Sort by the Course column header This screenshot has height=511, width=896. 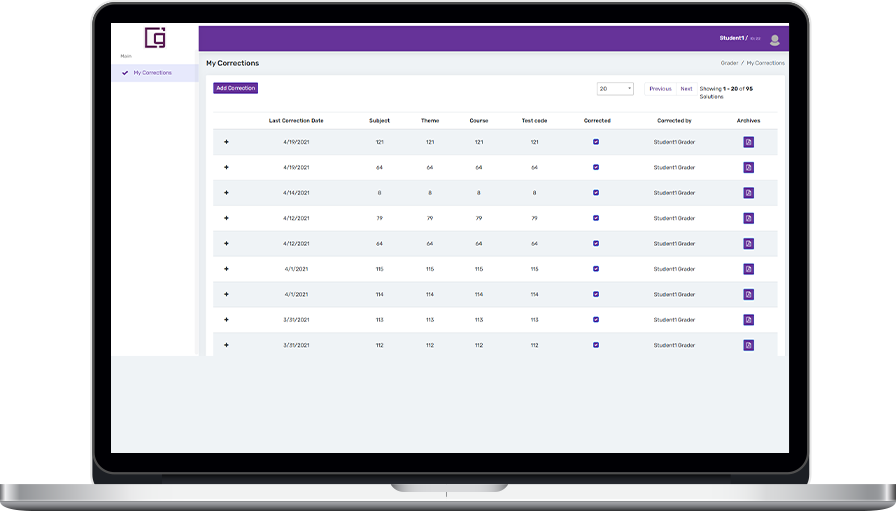(479, 121)
